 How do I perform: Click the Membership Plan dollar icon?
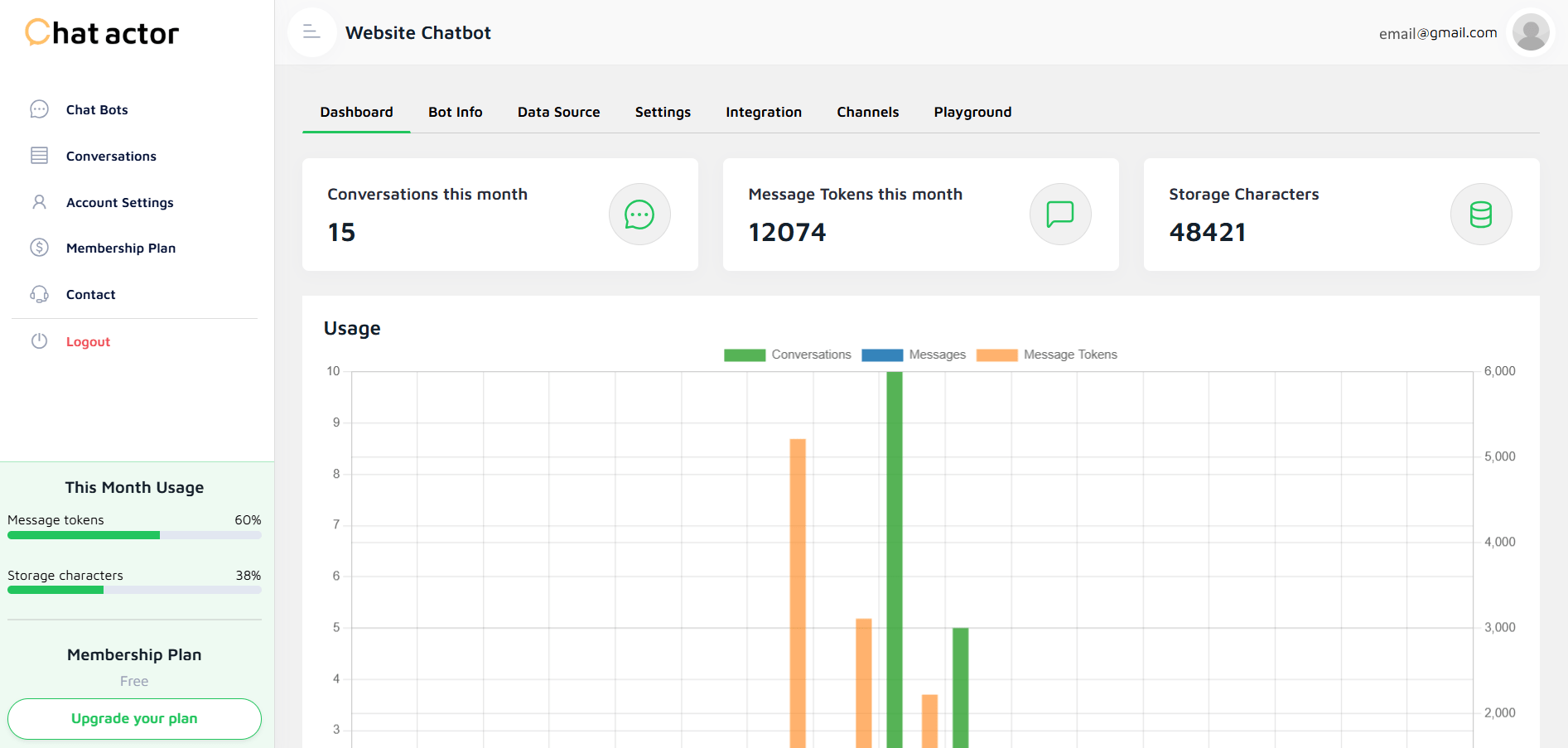39,248
